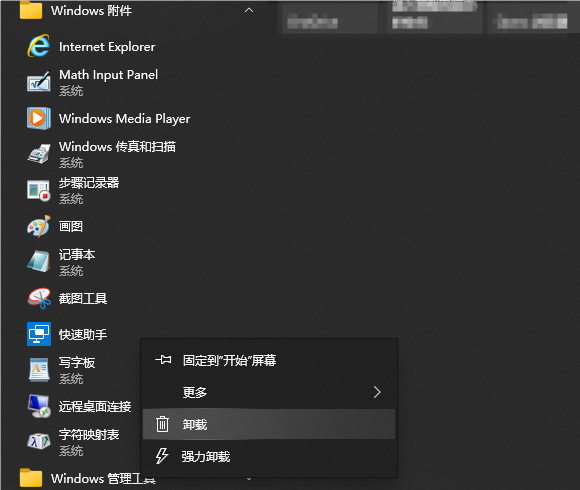Launch 截图工具 snipping tool icon
The height and width of the screenshot is (490, 580).
click(x=38, y=298)
